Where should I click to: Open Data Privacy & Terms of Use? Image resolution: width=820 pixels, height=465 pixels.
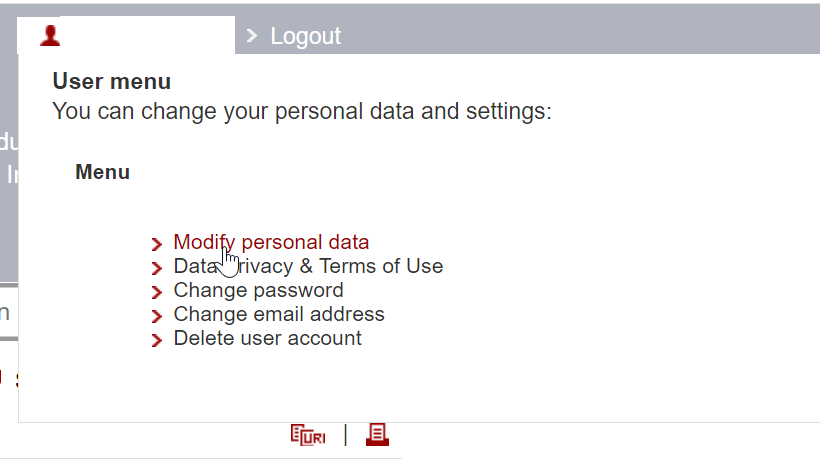tap(308, 266)
